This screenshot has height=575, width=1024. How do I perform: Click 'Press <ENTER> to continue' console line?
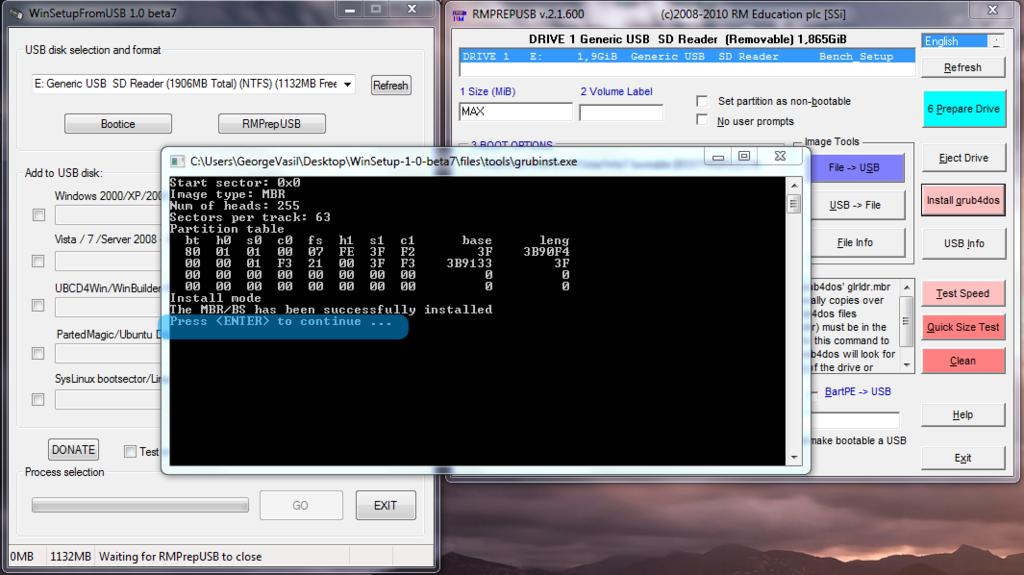coord(281,321)
